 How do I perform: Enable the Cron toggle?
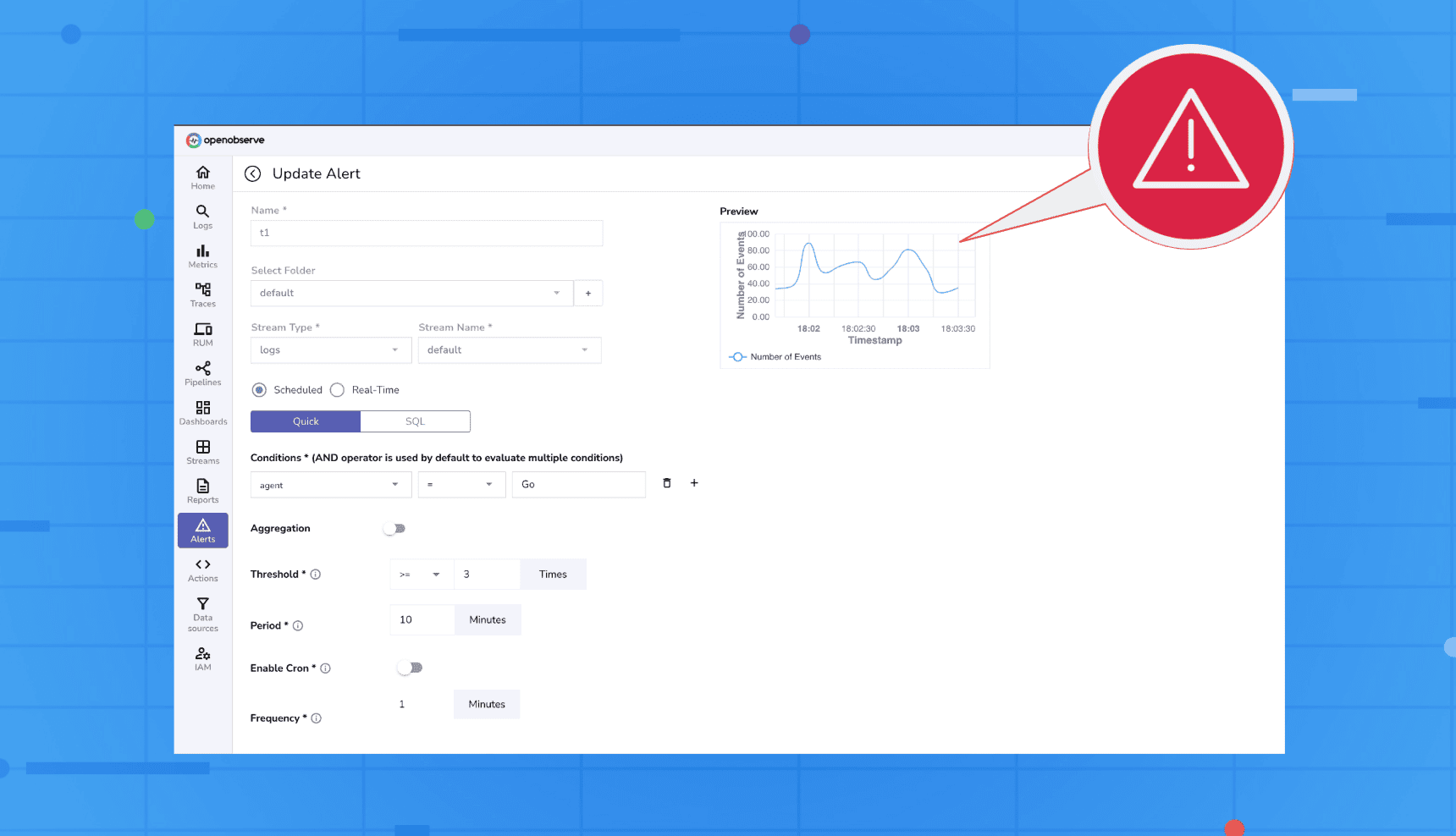pos(409,668)
